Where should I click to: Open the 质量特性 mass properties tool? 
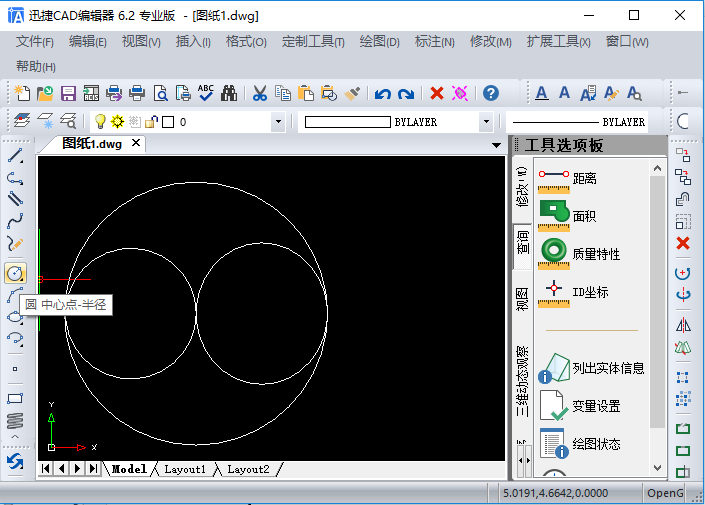click(x=579, y=254)
